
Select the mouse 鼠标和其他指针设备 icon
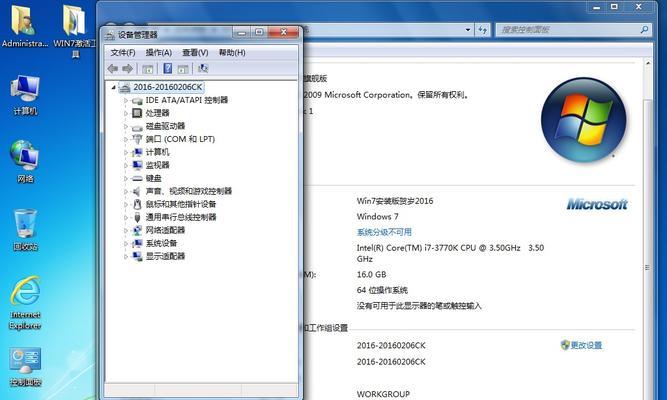pyautogui.click(x=137, y=204)
